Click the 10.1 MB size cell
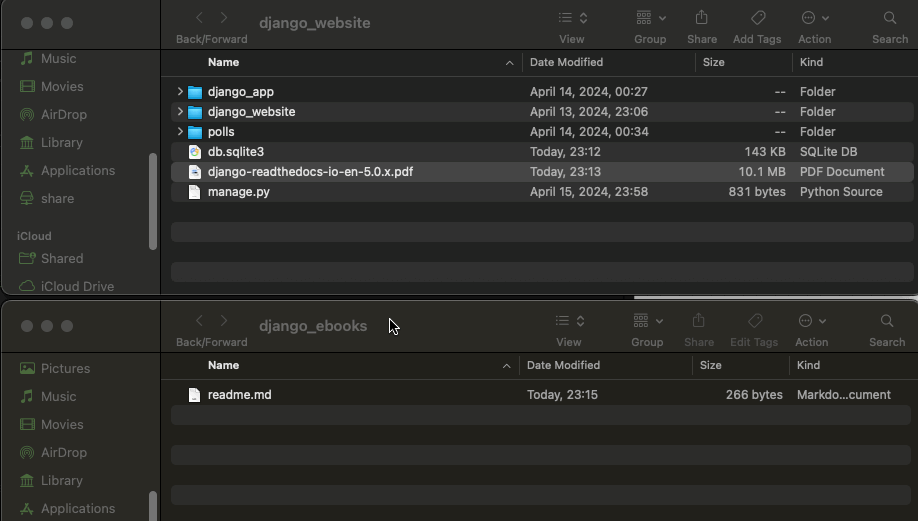918x521 pixels. coord(762,172)
